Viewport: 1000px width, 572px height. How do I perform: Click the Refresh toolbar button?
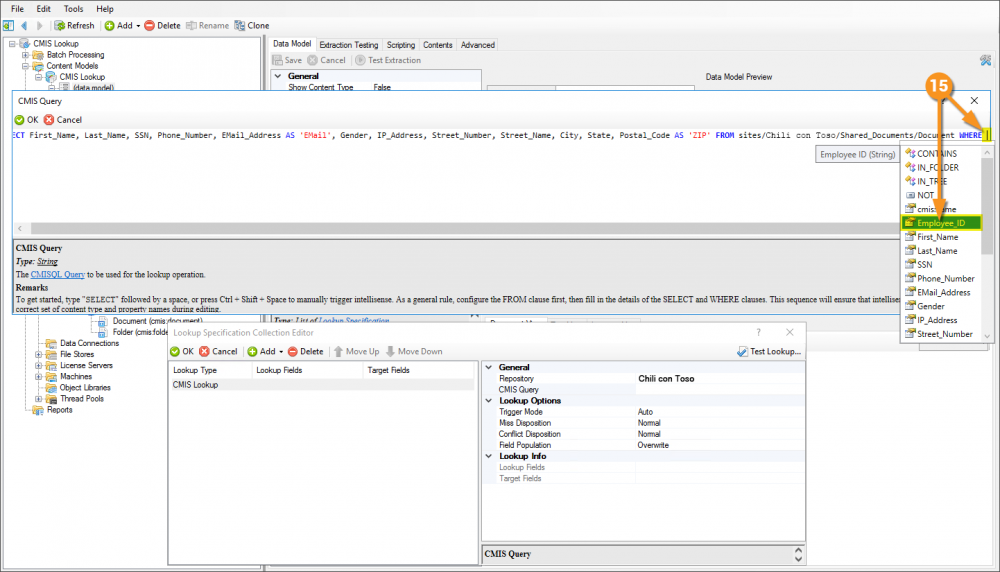74,26
